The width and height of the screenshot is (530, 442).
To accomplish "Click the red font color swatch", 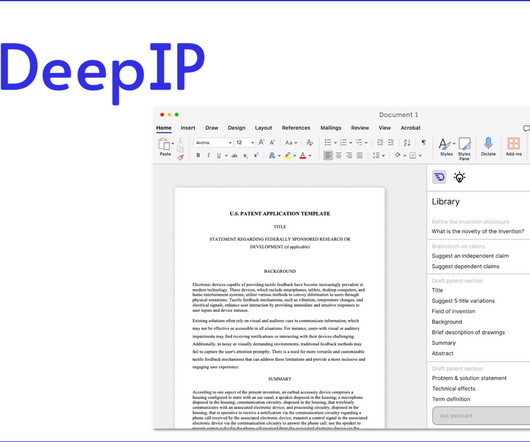I will coord(303,155).
